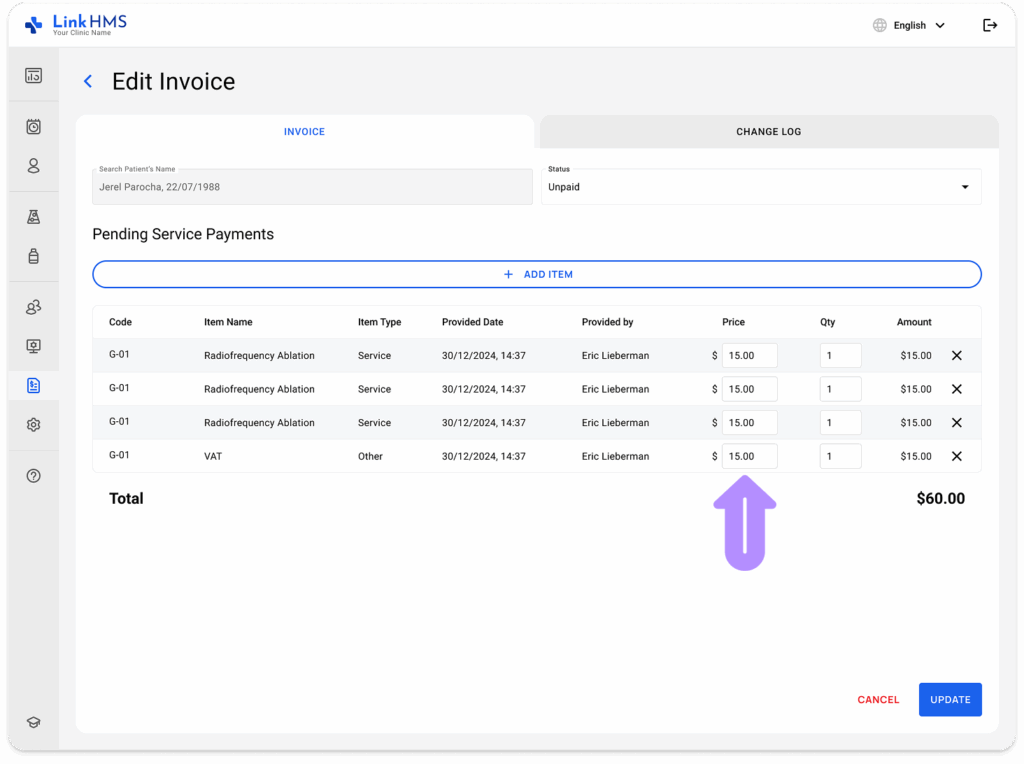Open the pharmacy bottle sidebar icon

(33, 256)
